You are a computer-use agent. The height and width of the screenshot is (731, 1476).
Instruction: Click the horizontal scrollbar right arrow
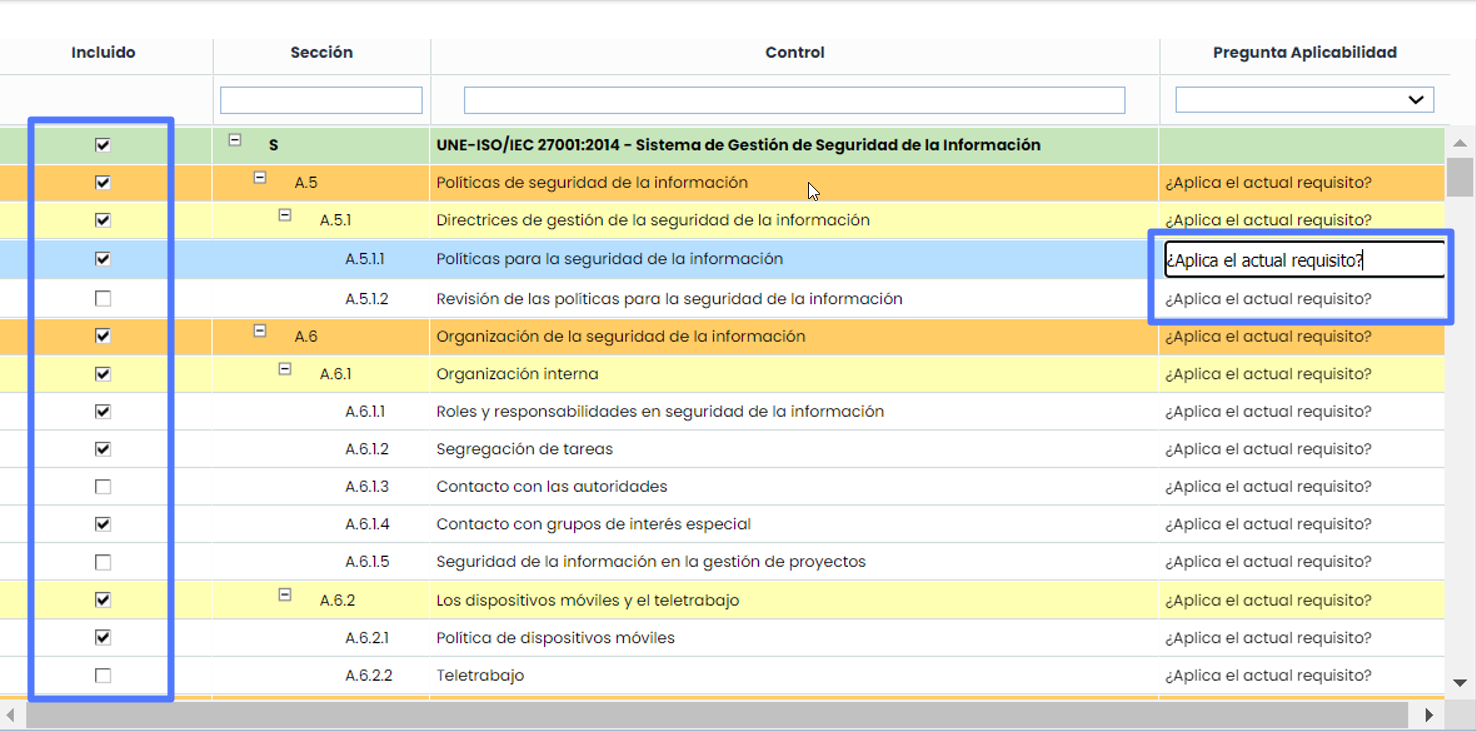click(1429, 715)
